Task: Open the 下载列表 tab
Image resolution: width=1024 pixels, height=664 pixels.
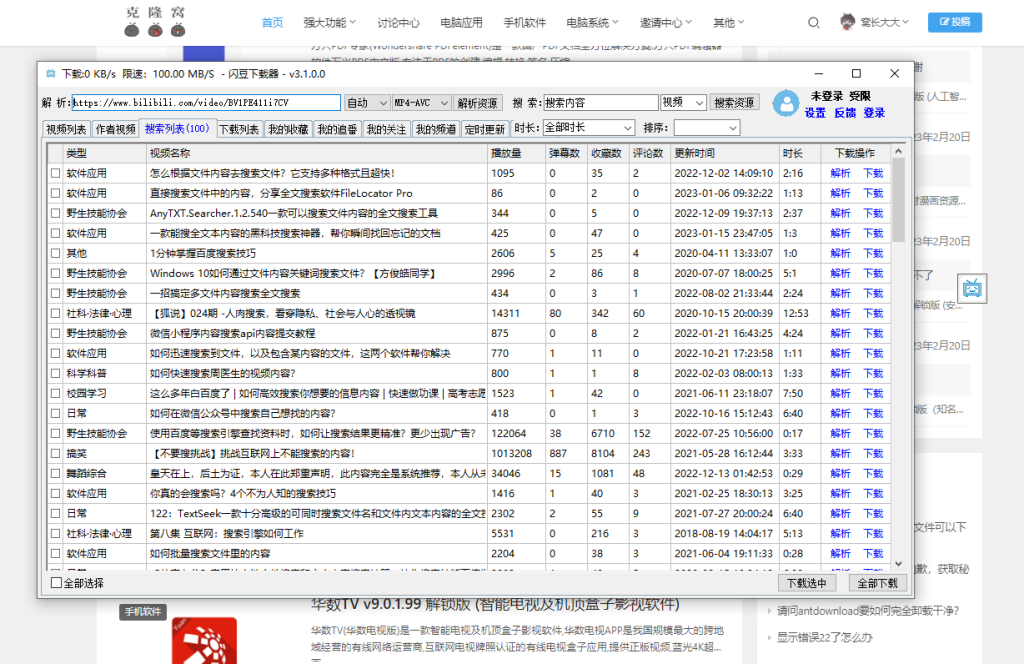Action: tap(239, 129)
